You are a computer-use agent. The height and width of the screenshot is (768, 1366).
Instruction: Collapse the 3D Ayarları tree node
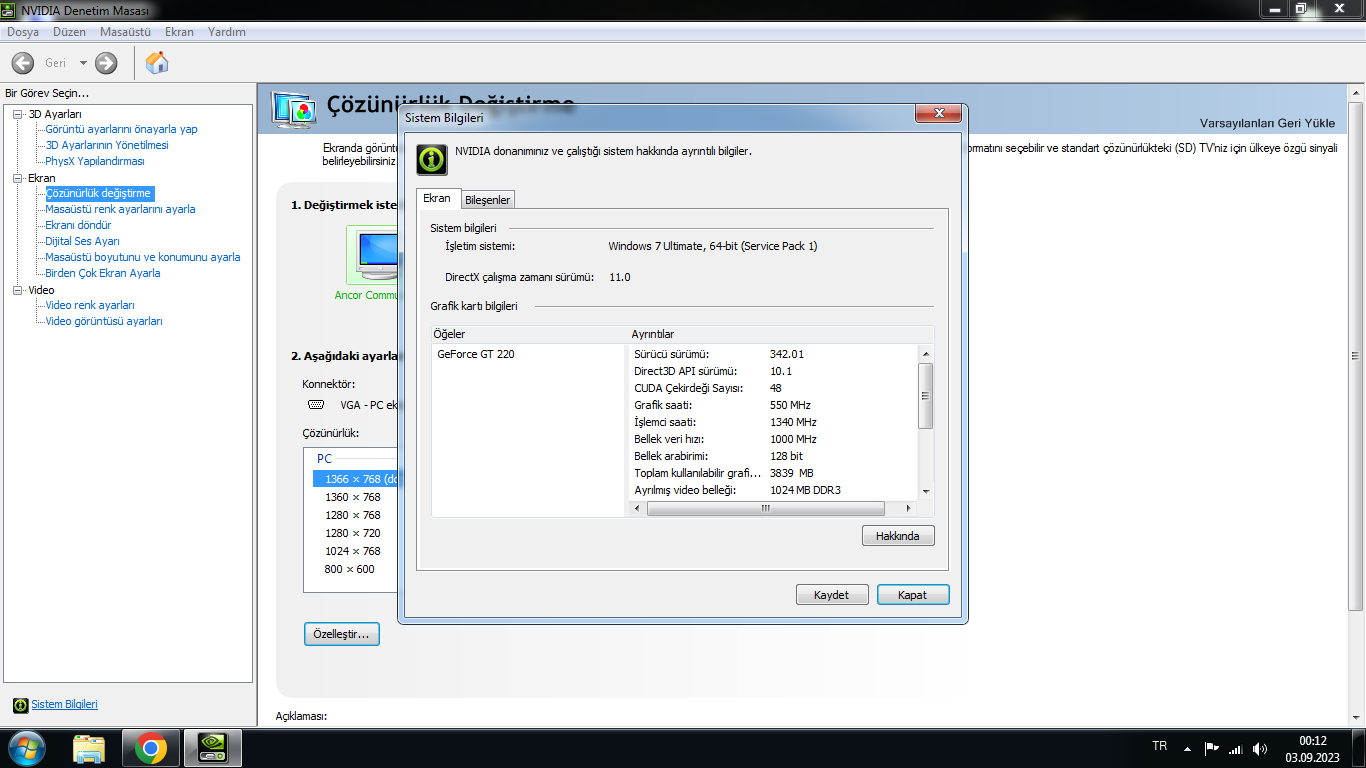(18, 114)
